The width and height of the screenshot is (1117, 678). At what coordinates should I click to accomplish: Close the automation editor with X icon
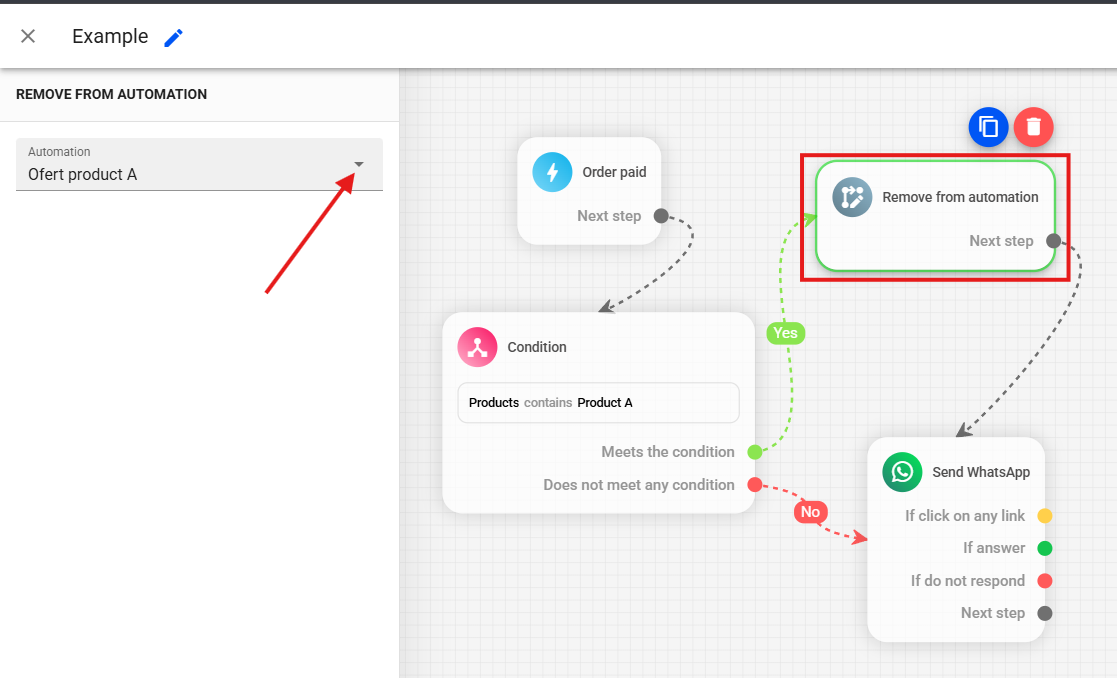(x=28, y=36)
